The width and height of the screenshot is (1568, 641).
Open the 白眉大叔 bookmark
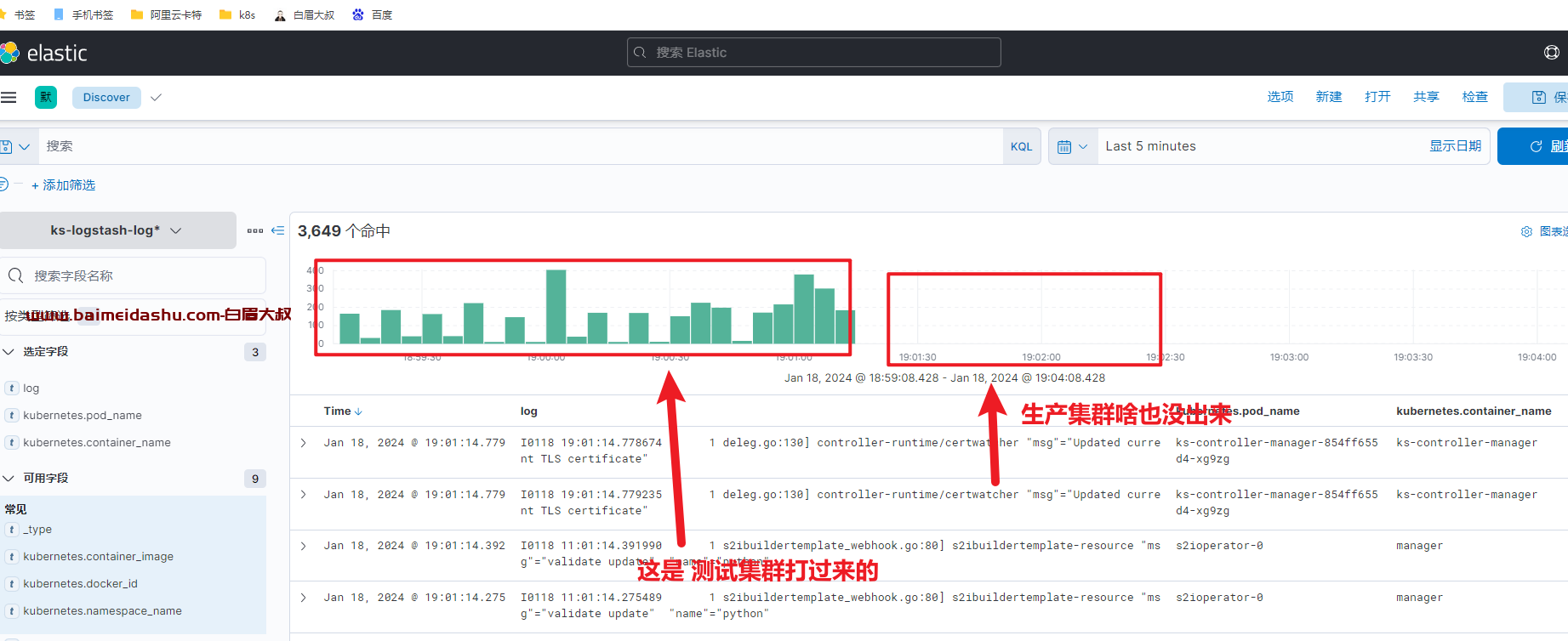coord(305,14)
